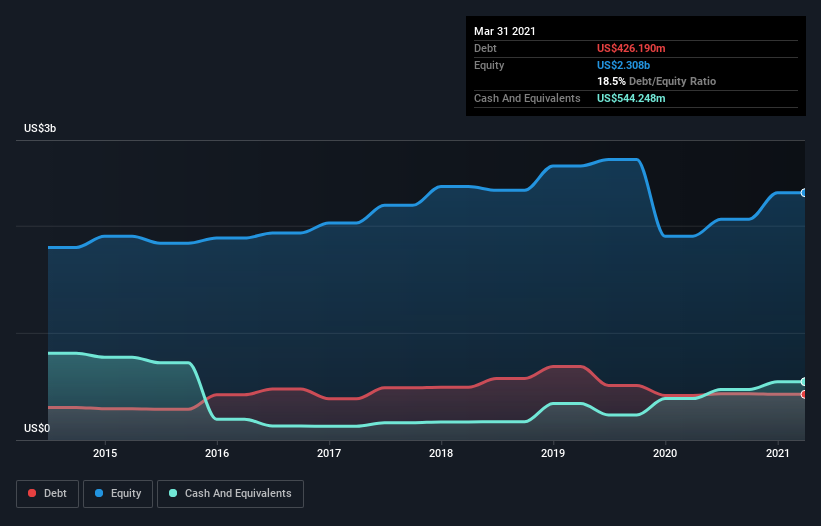This screenshot has height=526, width=821.
Task: Click the 2016 x-axis label
Action: click(x=217, y=453)
